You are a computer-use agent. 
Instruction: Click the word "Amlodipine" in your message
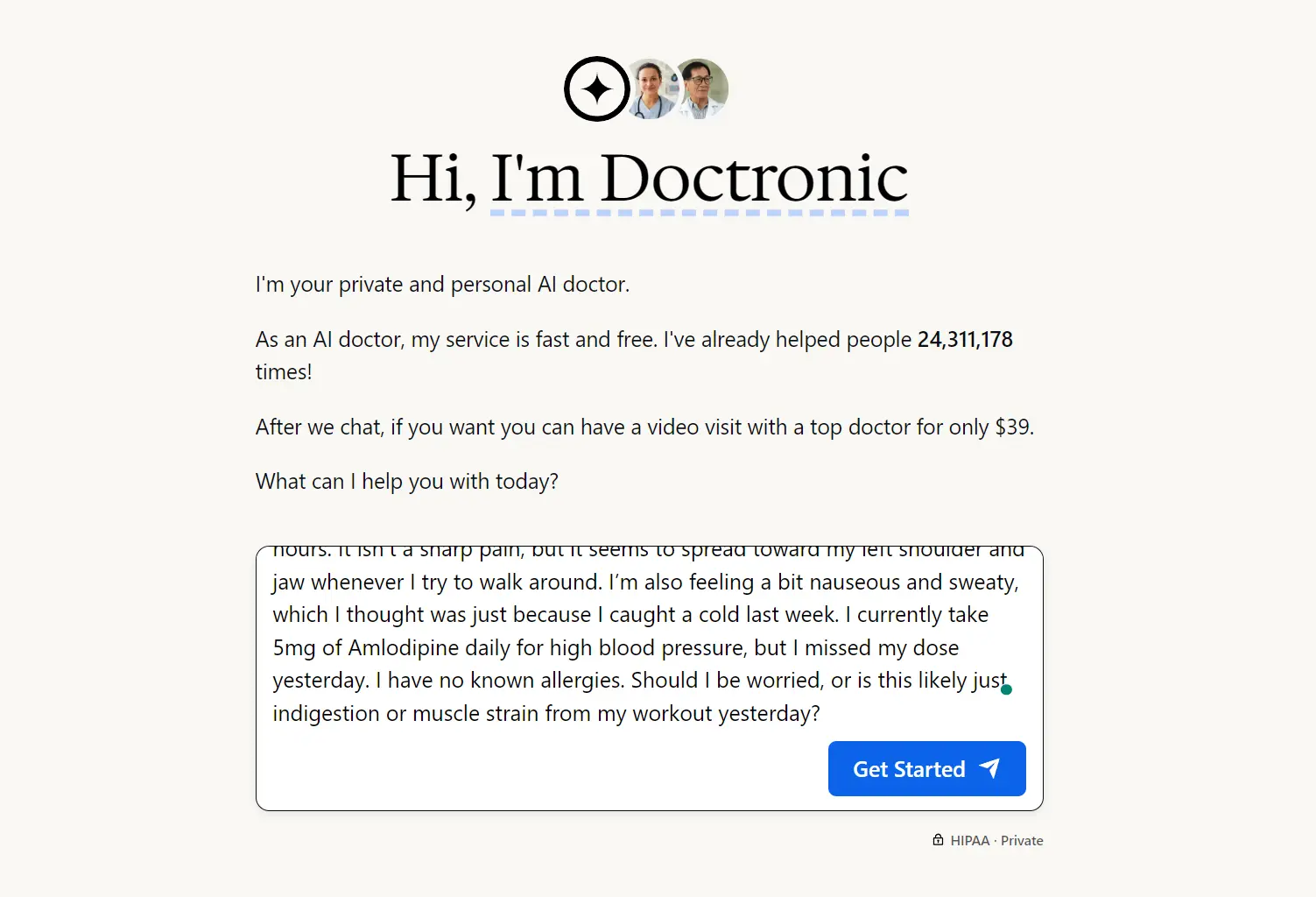[x=405, y=647]
